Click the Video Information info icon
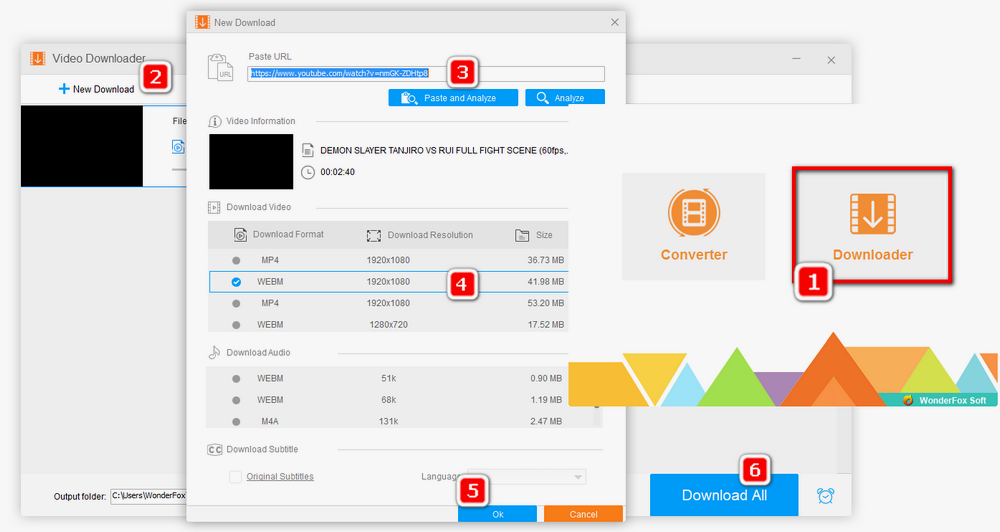 click(x=215, y=121)
